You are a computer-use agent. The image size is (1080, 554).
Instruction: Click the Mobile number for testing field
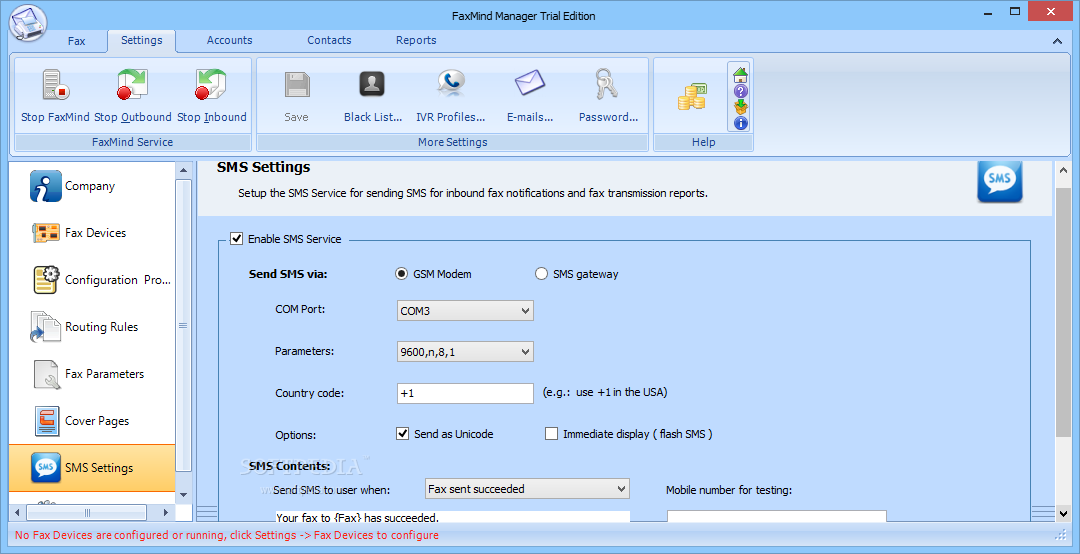click(776, 516)
